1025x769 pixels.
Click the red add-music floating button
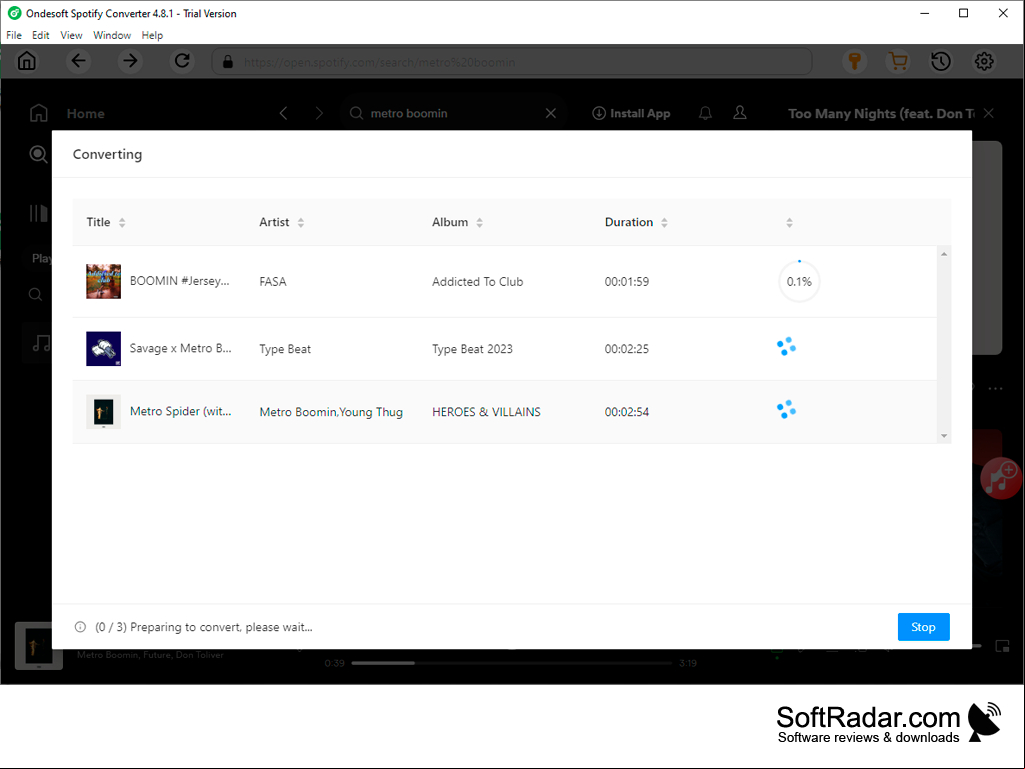point(1001,478)
